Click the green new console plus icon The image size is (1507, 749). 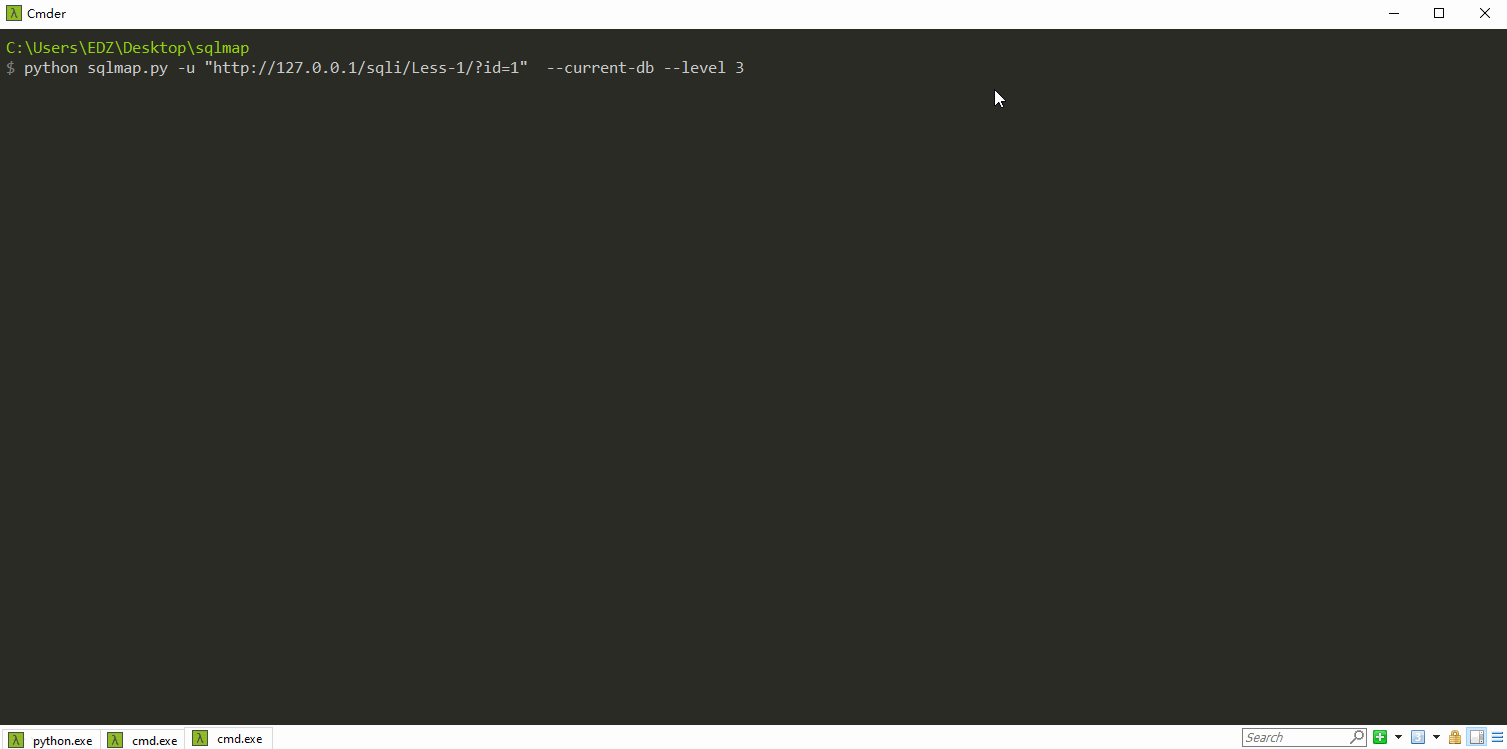pos(1380,738)
